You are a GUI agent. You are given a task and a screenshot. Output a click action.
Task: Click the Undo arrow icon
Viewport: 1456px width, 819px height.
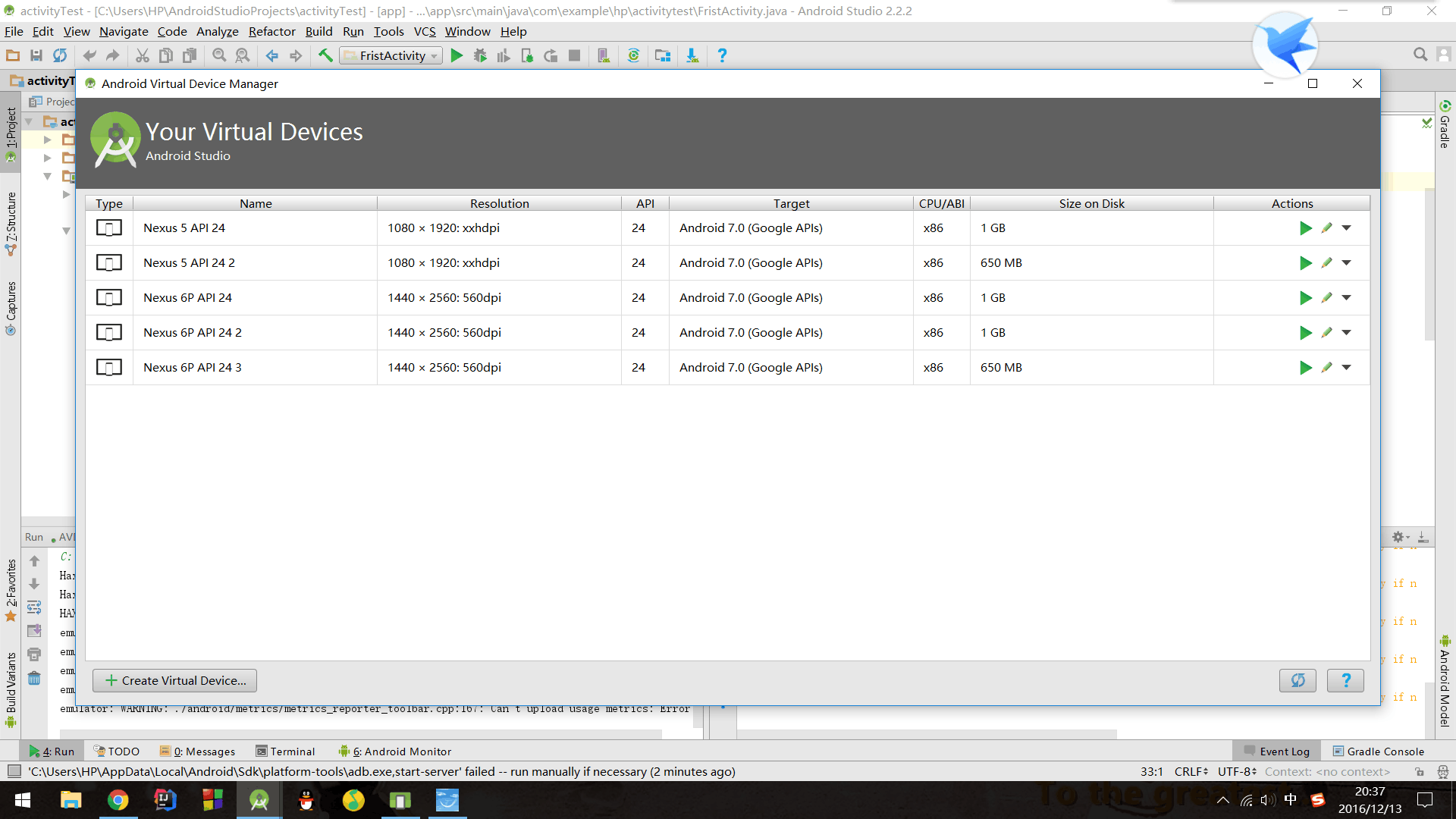[x=89, y=55]
